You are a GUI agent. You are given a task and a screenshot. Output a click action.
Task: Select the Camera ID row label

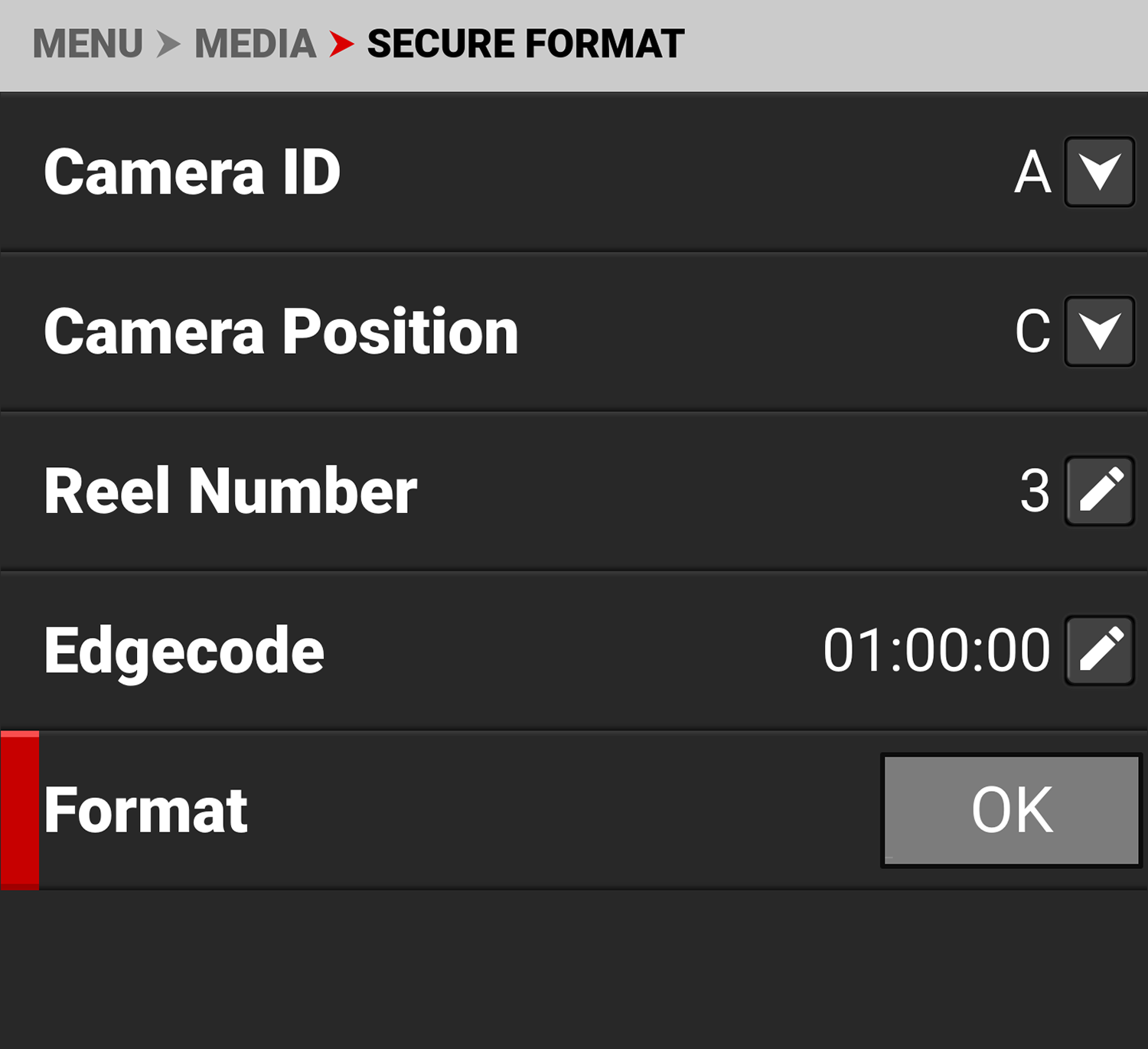[192, 172]
